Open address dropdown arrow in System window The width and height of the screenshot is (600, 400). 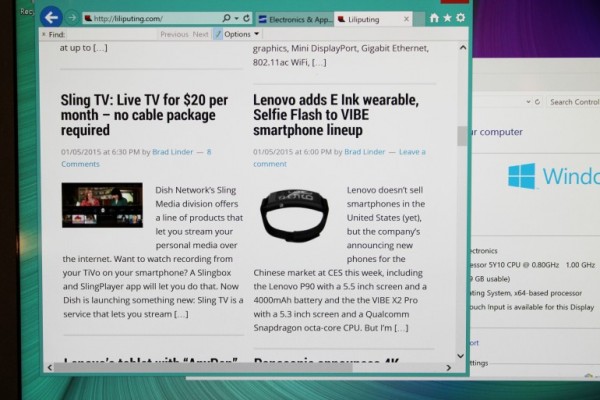click(528, 102)
